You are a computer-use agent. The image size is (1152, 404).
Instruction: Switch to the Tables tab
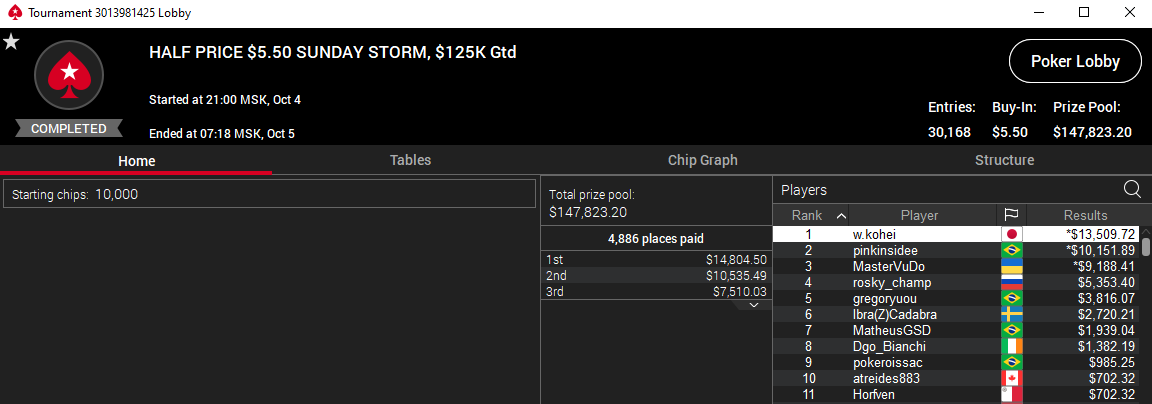[410, 160]
